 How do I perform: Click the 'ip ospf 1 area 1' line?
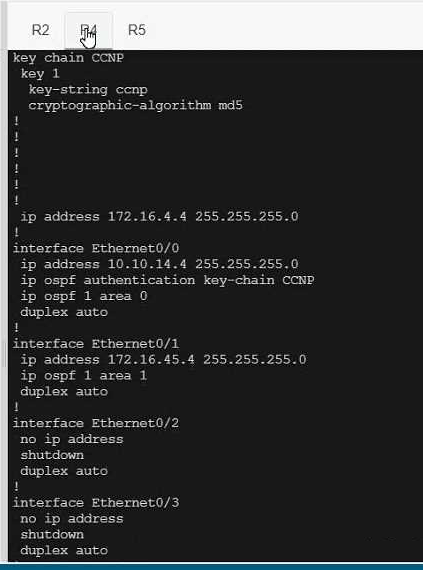tap(84, 376)
